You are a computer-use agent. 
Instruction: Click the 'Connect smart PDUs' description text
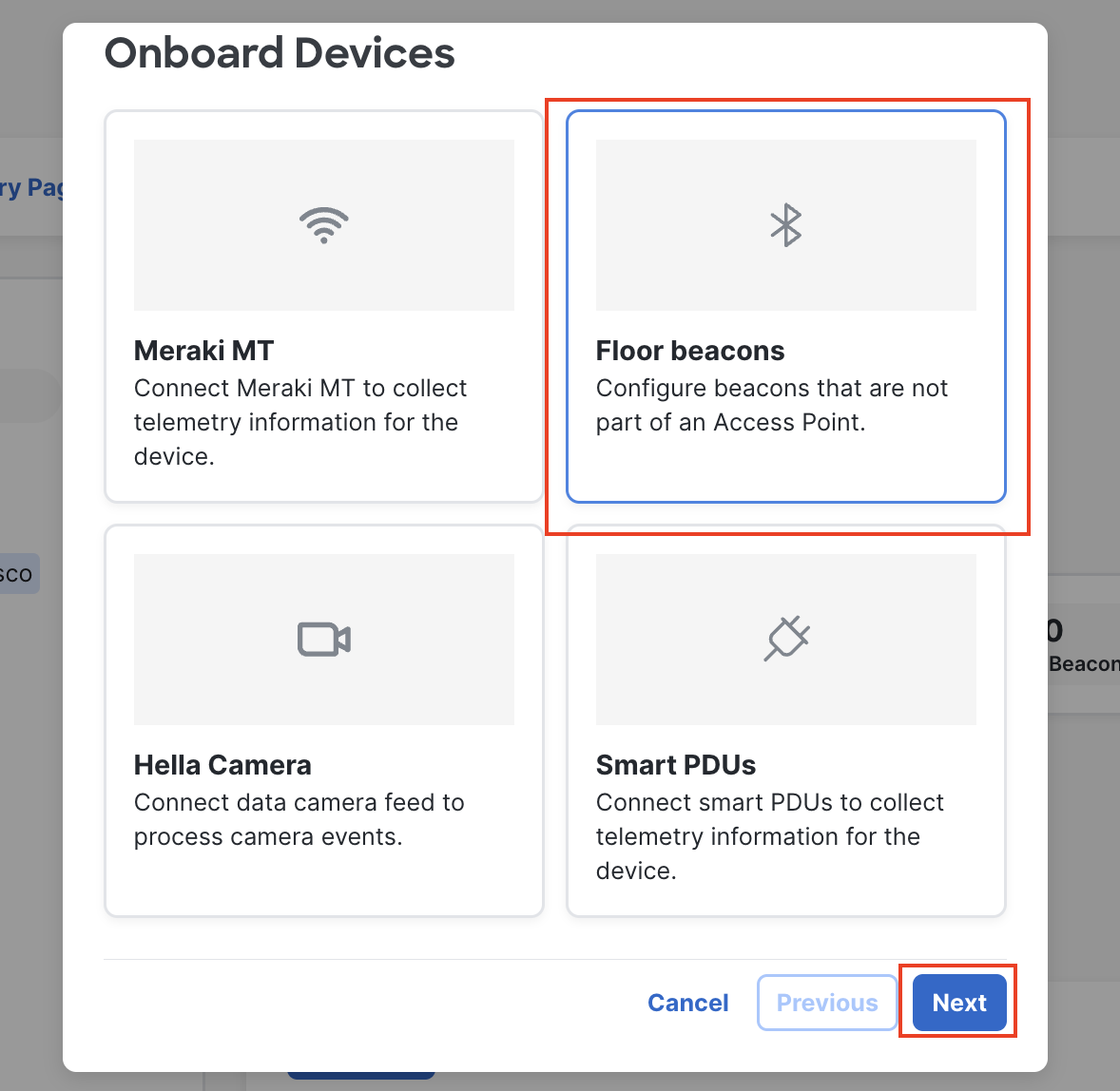point(769,836)
